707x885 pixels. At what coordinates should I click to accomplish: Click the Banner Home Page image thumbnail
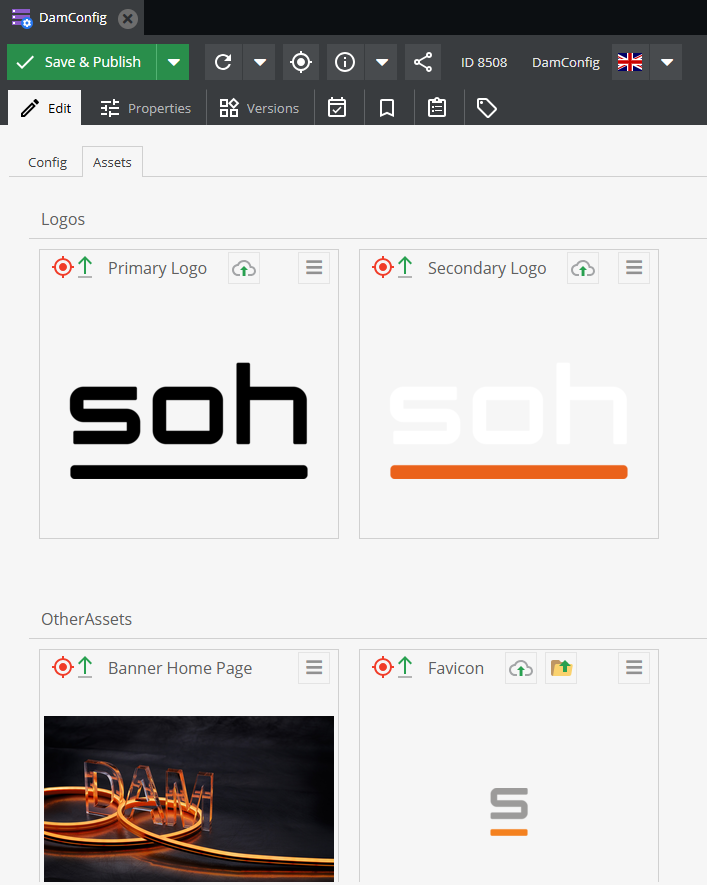189,797
